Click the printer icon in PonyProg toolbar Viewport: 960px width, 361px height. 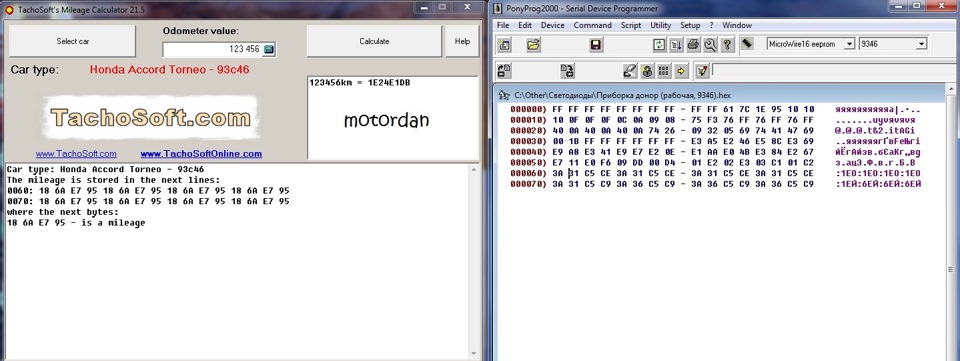tap(693, 44)
